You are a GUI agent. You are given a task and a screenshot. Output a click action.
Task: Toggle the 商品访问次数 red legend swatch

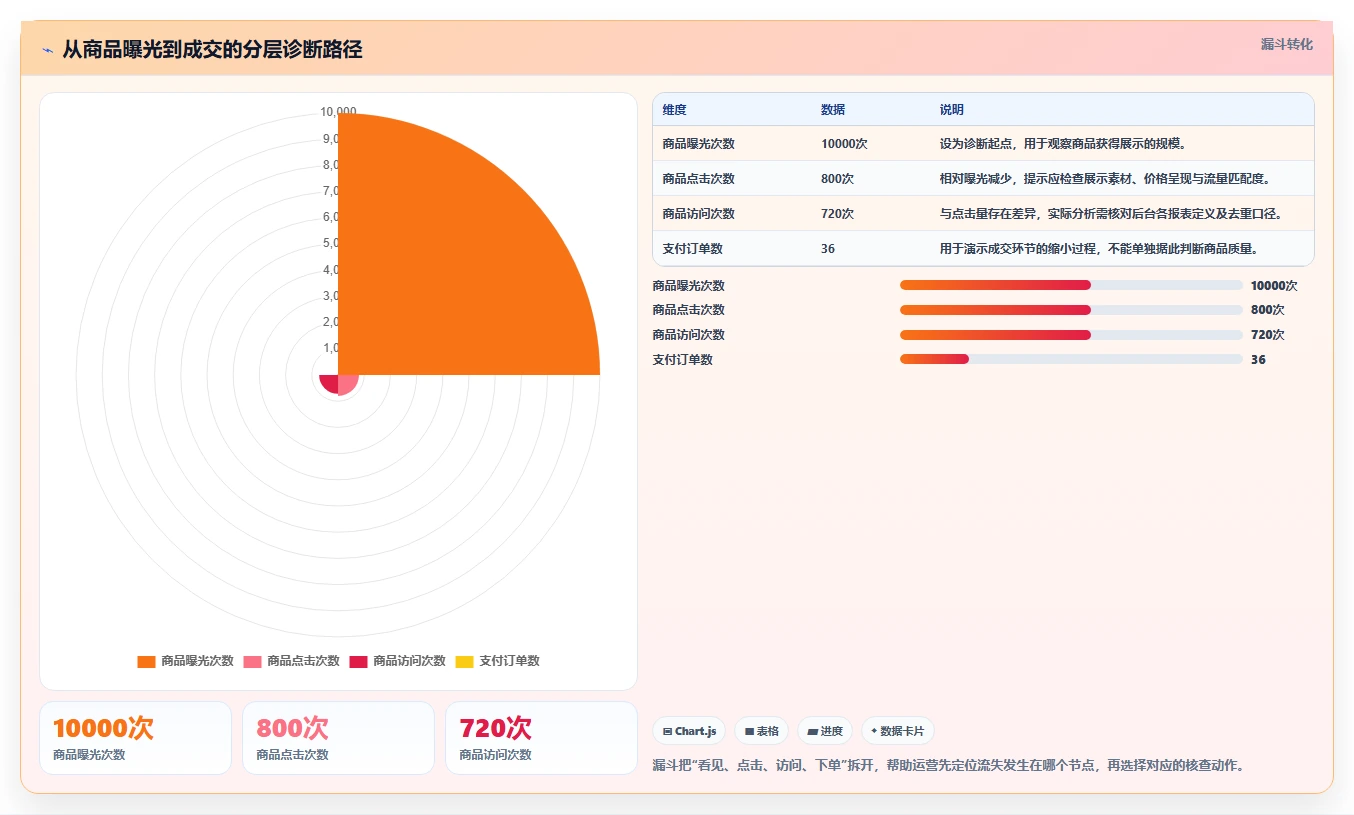[x=358, y=661]
